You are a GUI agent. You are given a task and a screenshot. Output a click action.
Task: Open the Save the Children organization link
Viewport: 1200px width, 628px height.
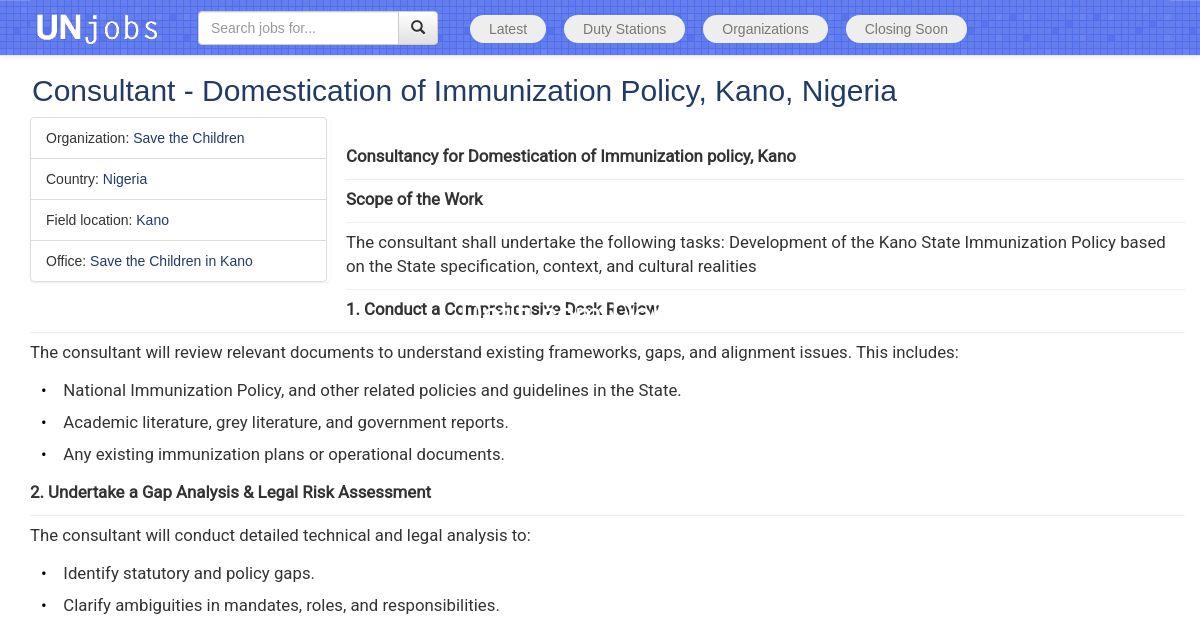(x=188, y=138)
